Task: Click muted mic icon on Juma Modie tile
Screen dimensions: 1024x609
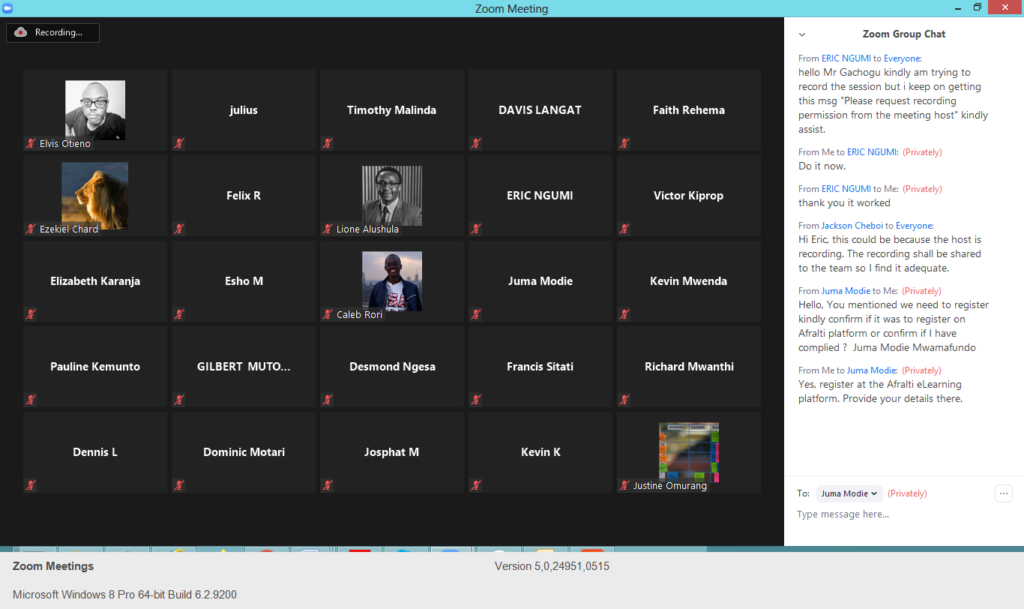Action: pos(476,314)
